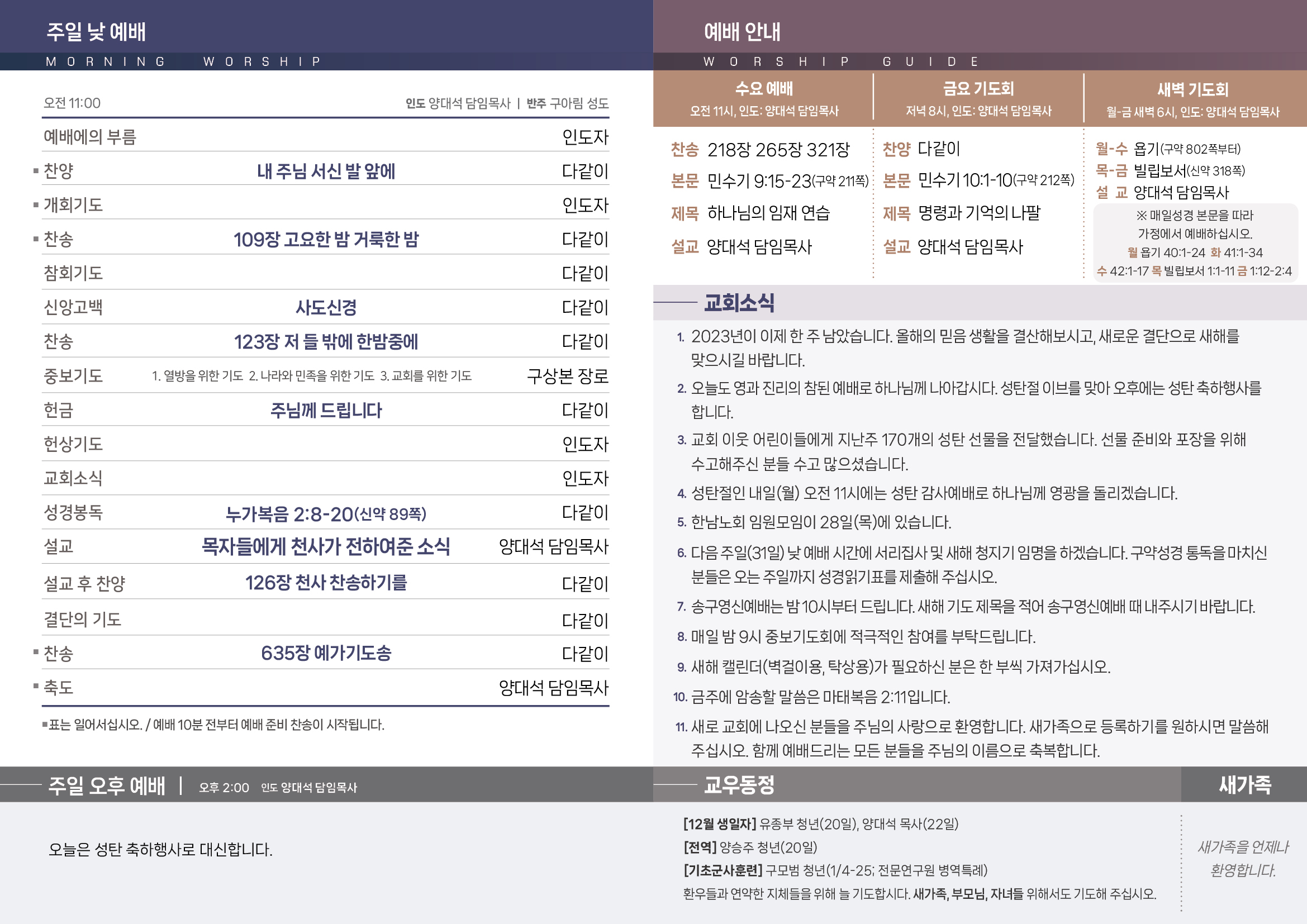
Task: Click prayer topic '1. 열방을 위한 기도'
Action: click(197, 375)
